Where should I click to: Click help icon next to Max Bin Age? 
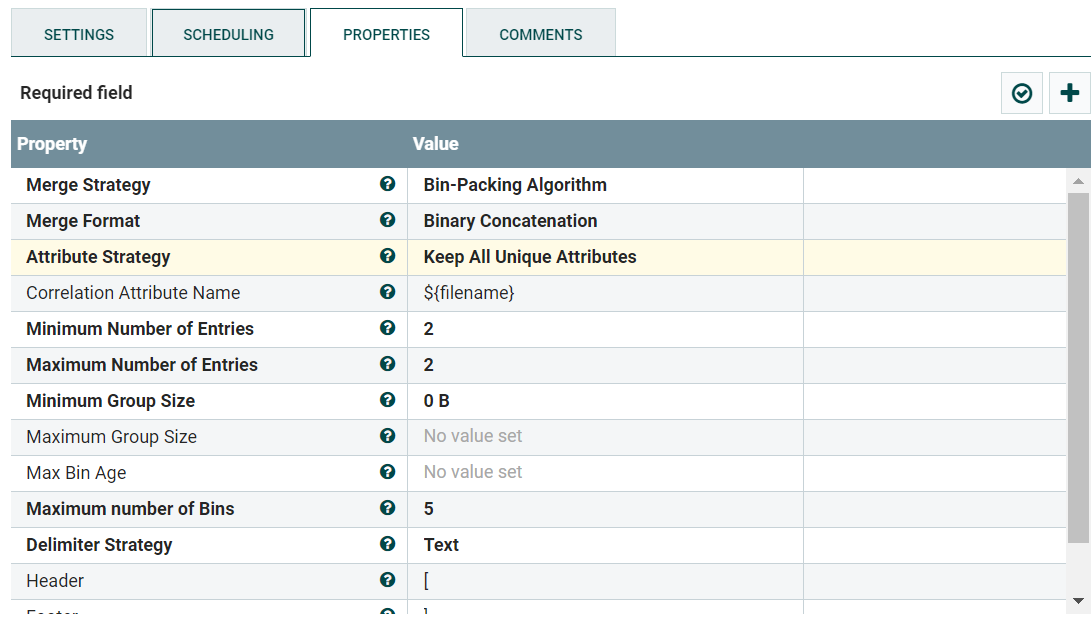click(387, 471)
